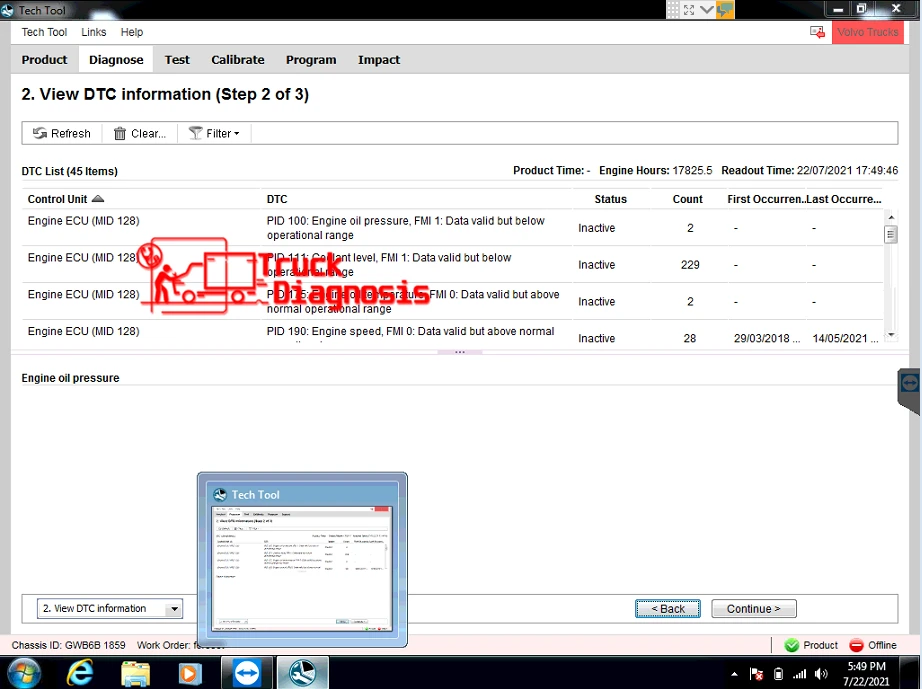
Task: Sort by Last Occurrence column header
Action: (843, 199)
